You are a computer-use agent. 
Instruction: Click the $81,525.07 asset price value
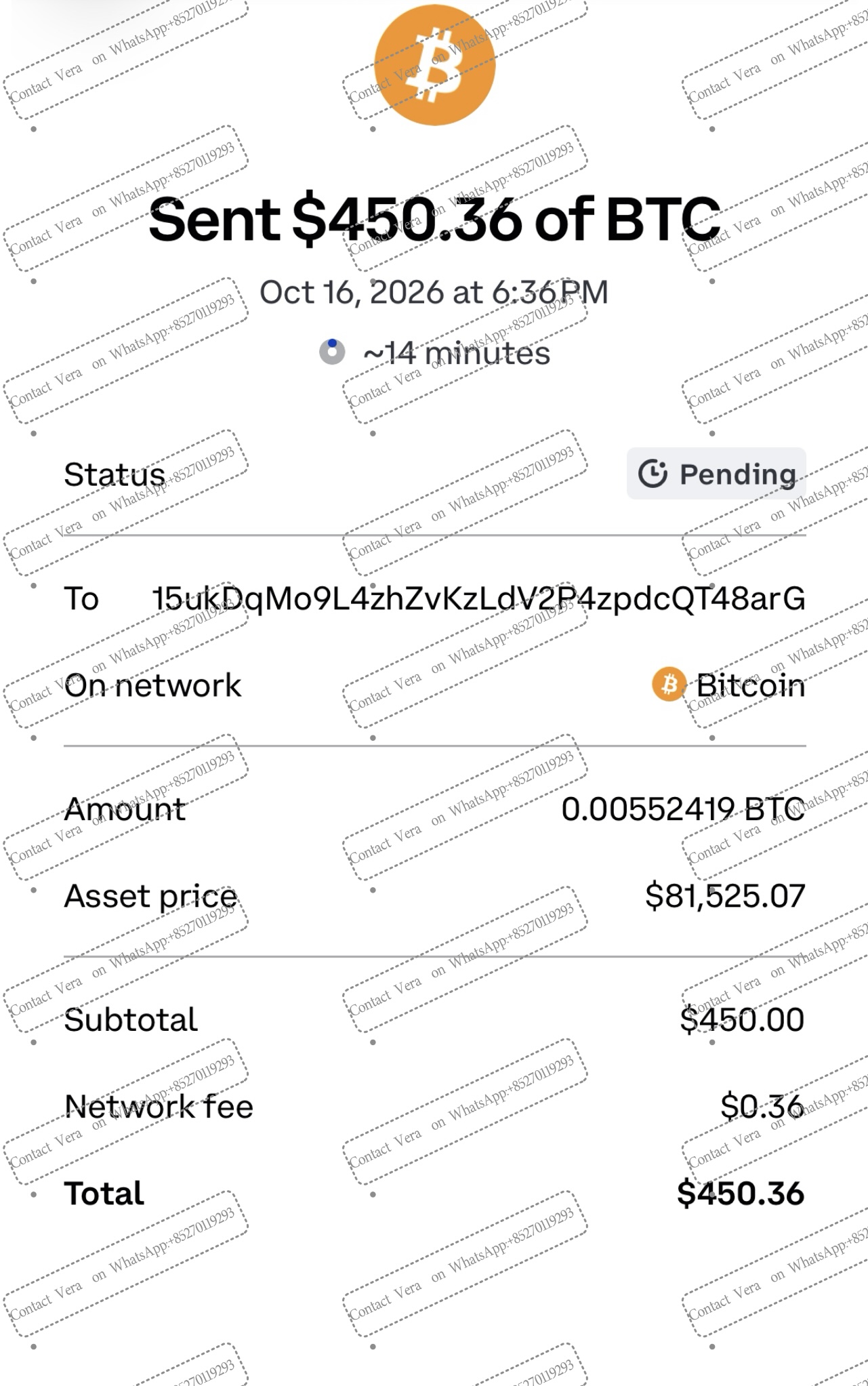725,896
